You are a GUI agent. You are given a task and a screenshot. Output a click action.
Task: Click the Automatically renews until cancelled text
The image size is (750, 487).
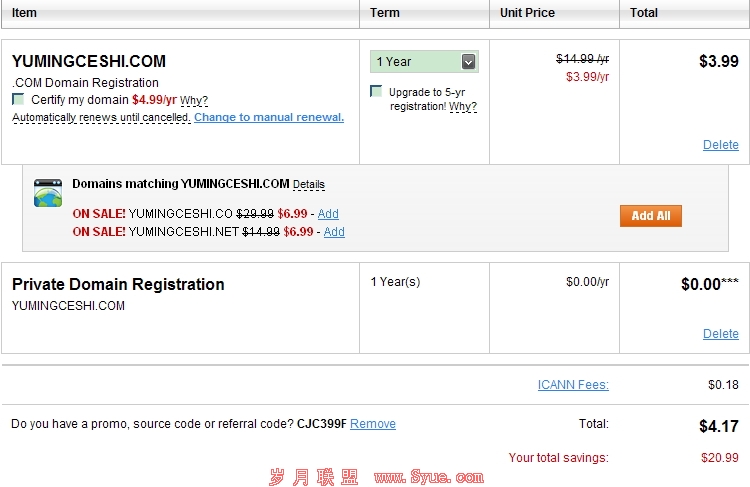tap(101, 117)
